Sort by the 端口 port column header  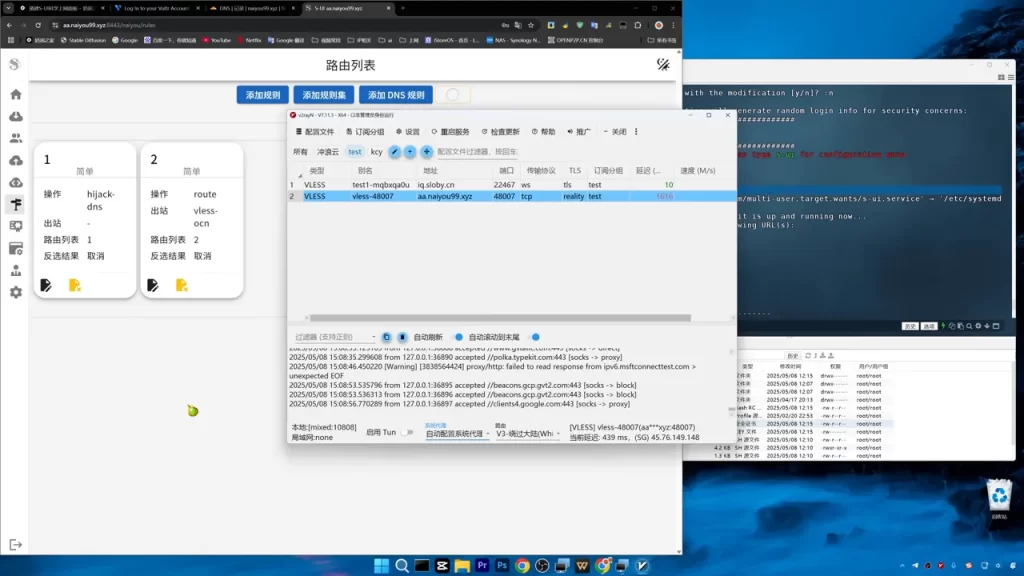507,170
